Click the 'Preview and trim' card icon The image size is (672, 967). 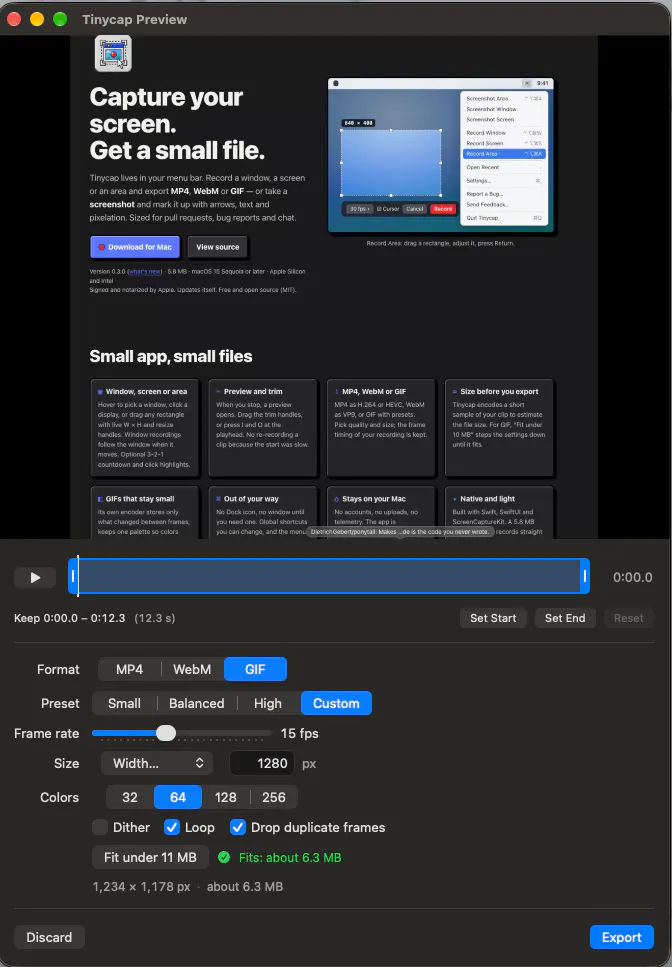(218, 392)
